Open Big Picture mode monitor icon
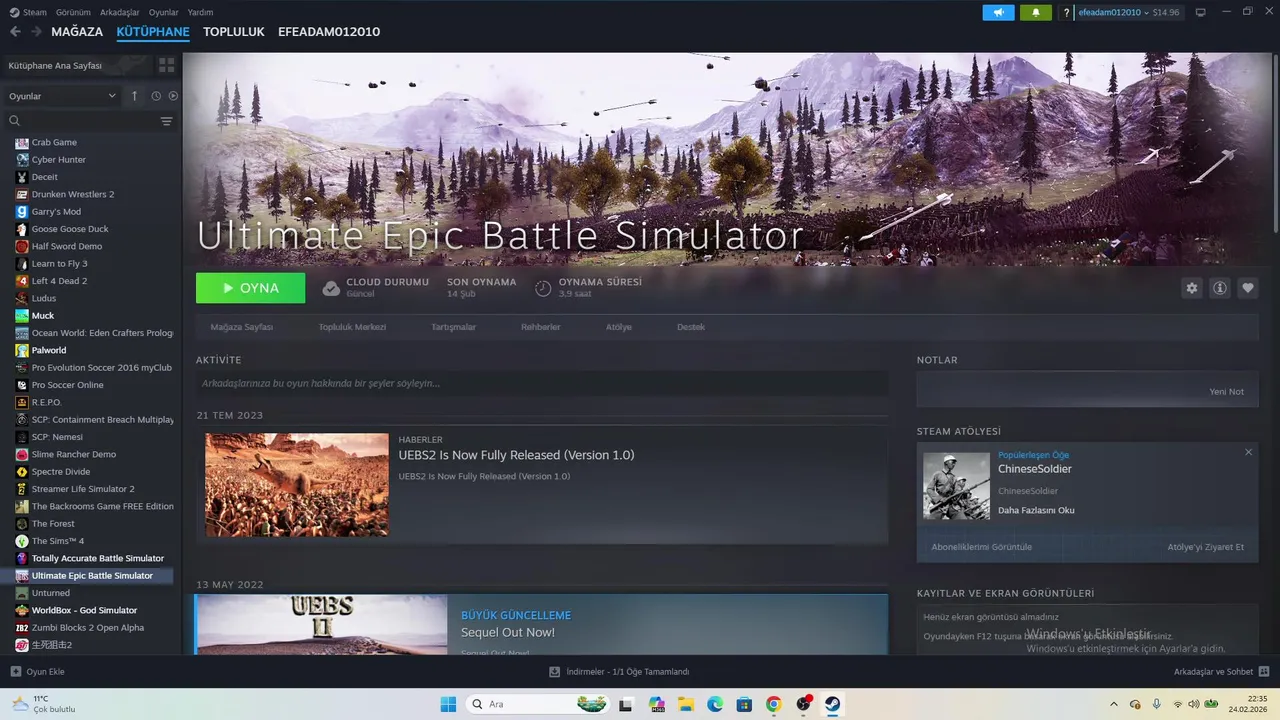Screen dimensions: 1280x720 (x=1200, y=12)
